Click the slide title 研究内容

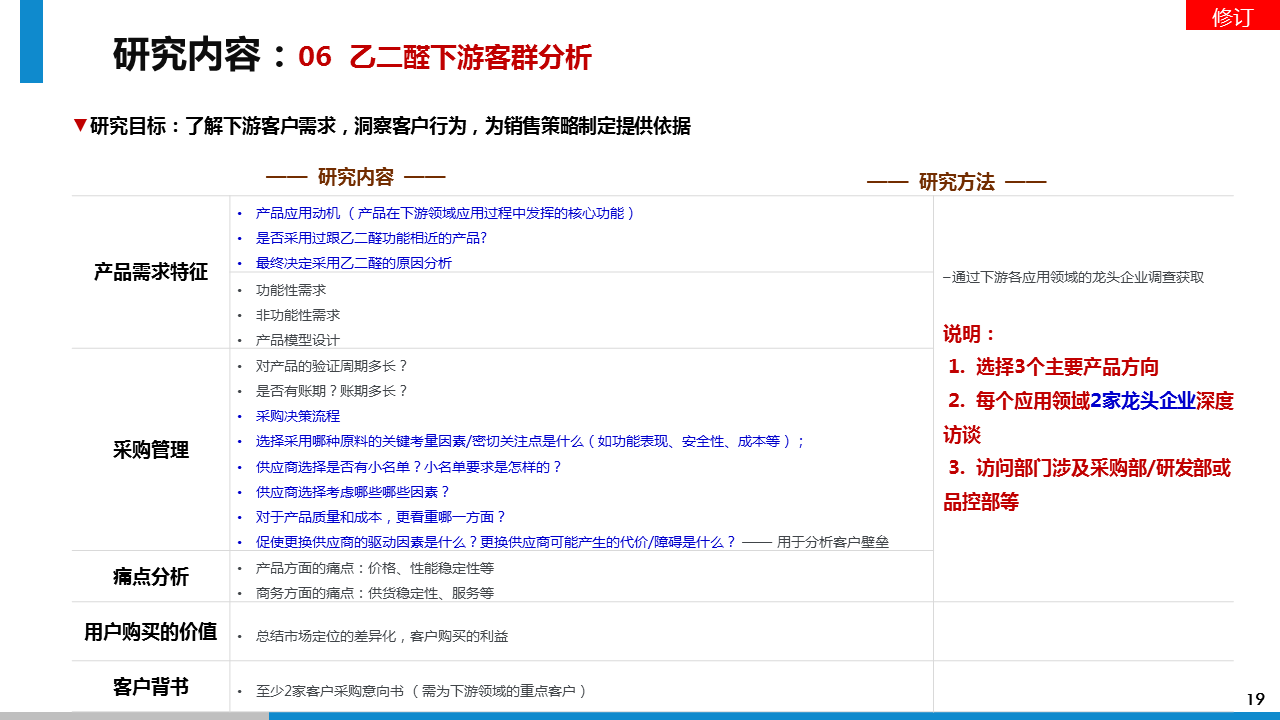click(200, 56)
